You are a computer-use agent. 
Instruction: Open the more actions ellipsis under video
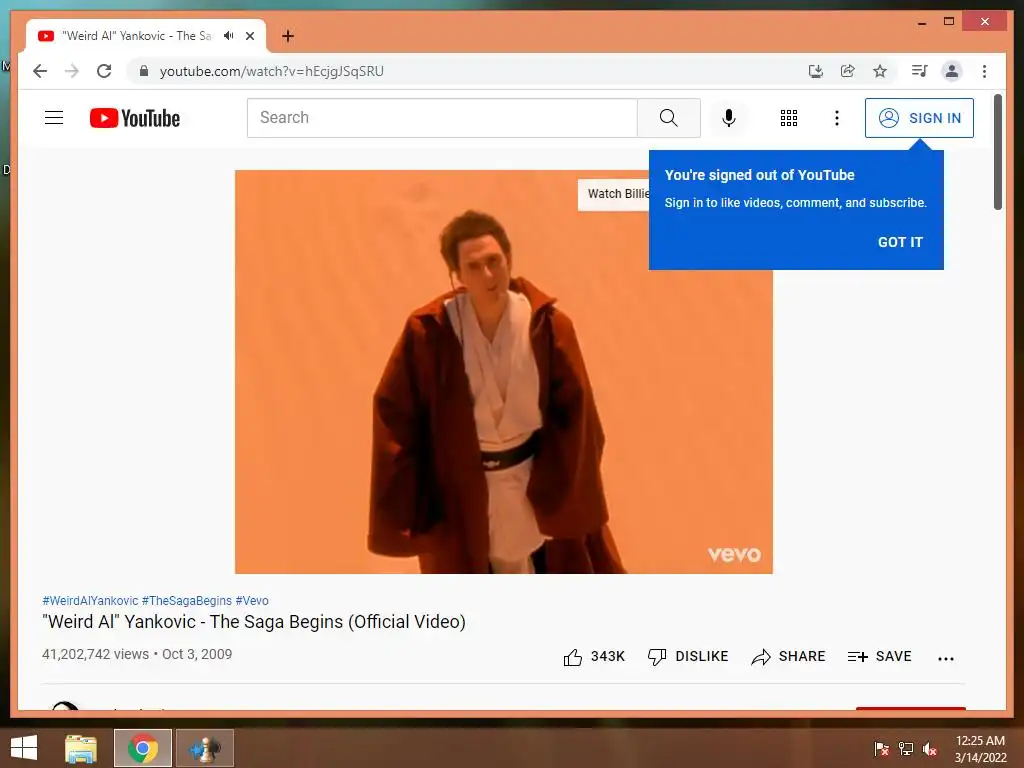[x=946, y=658]
